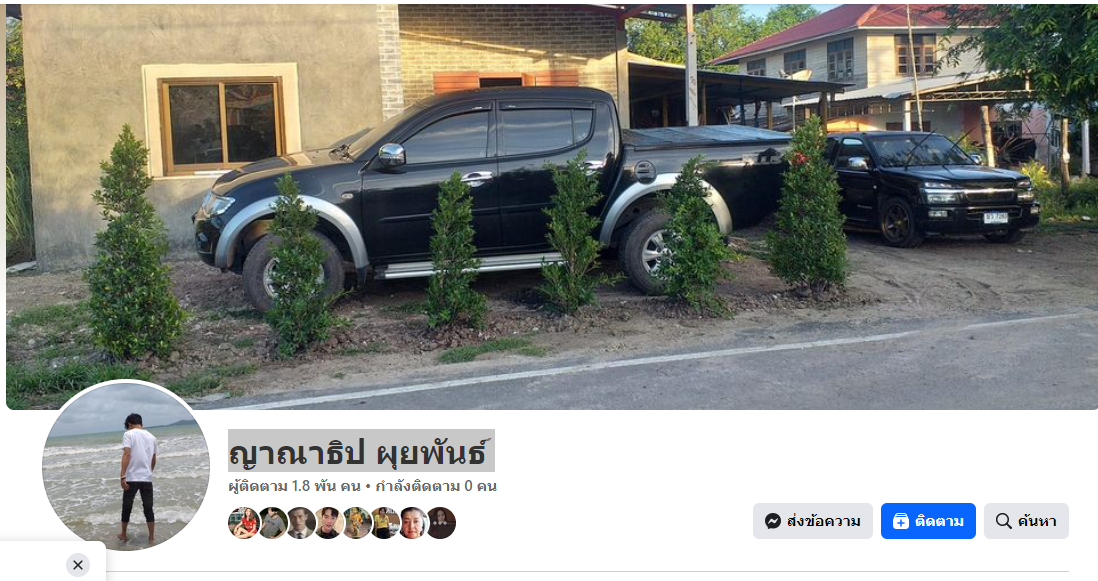
Task: Open follower avatar of woman in red dress
Action: click(244, 523)
